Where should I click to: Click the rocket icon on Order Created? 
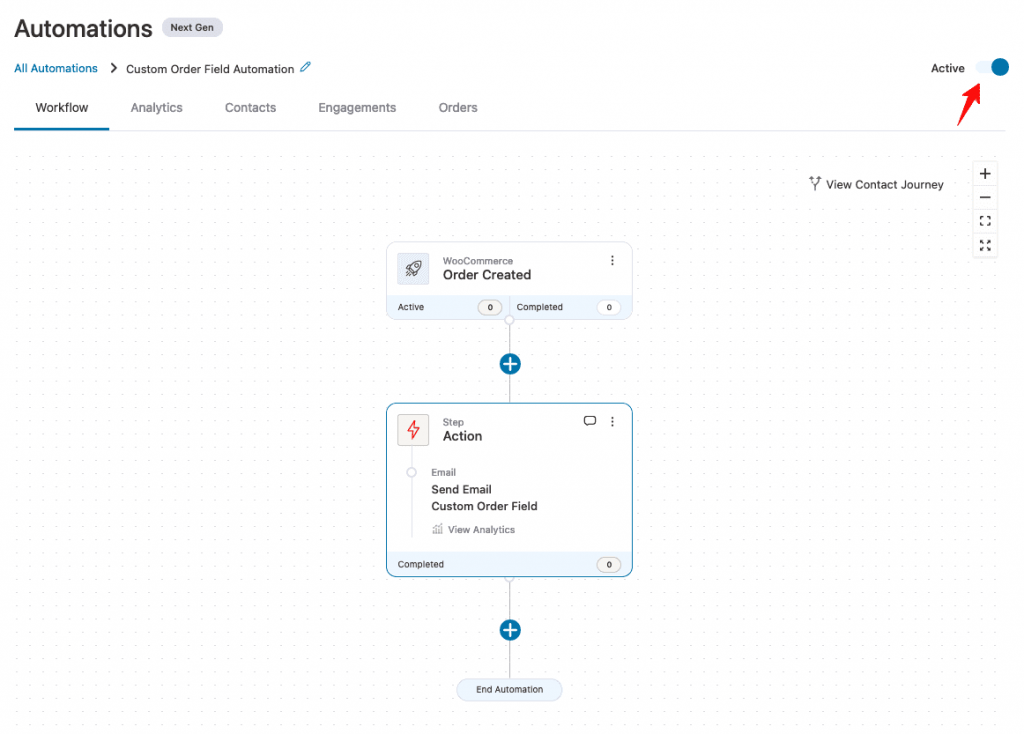[413, 269]
